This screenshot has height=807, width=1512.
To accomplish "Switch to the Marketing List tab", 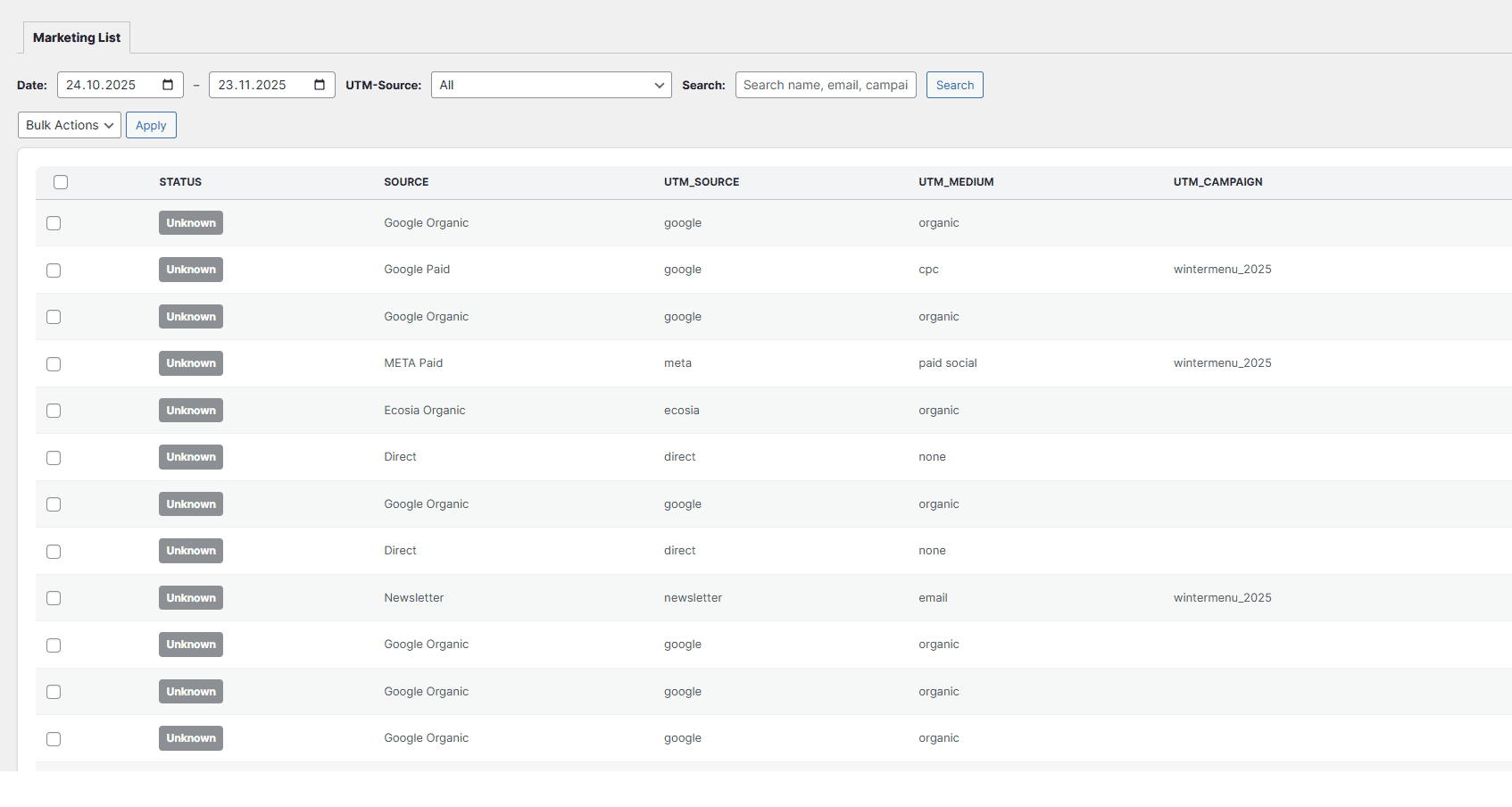I will coord(77,37).
